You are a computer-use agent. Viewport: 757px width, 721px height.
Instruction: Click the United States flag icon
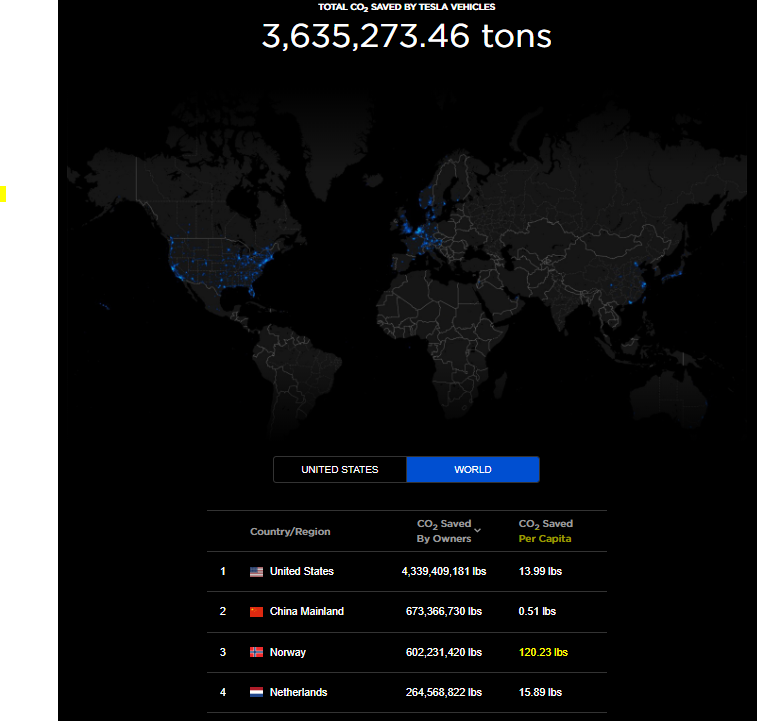[x=256, y=572]
